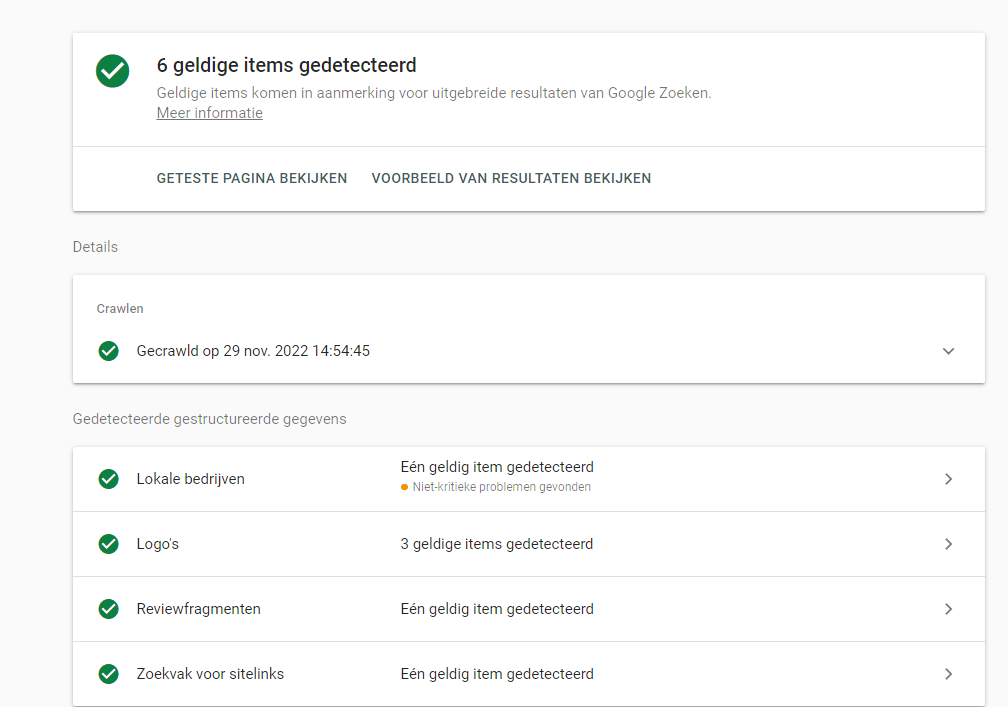
Task: Select the '3 geldige items gedetecteerd' text
Action: [x=497, y=544]
